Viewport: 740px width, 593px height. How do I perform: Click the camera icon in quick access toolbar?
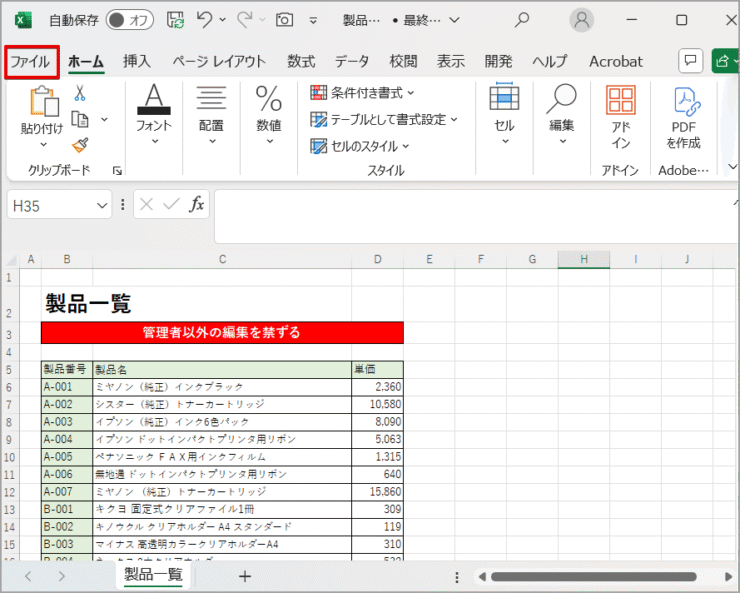284,20
